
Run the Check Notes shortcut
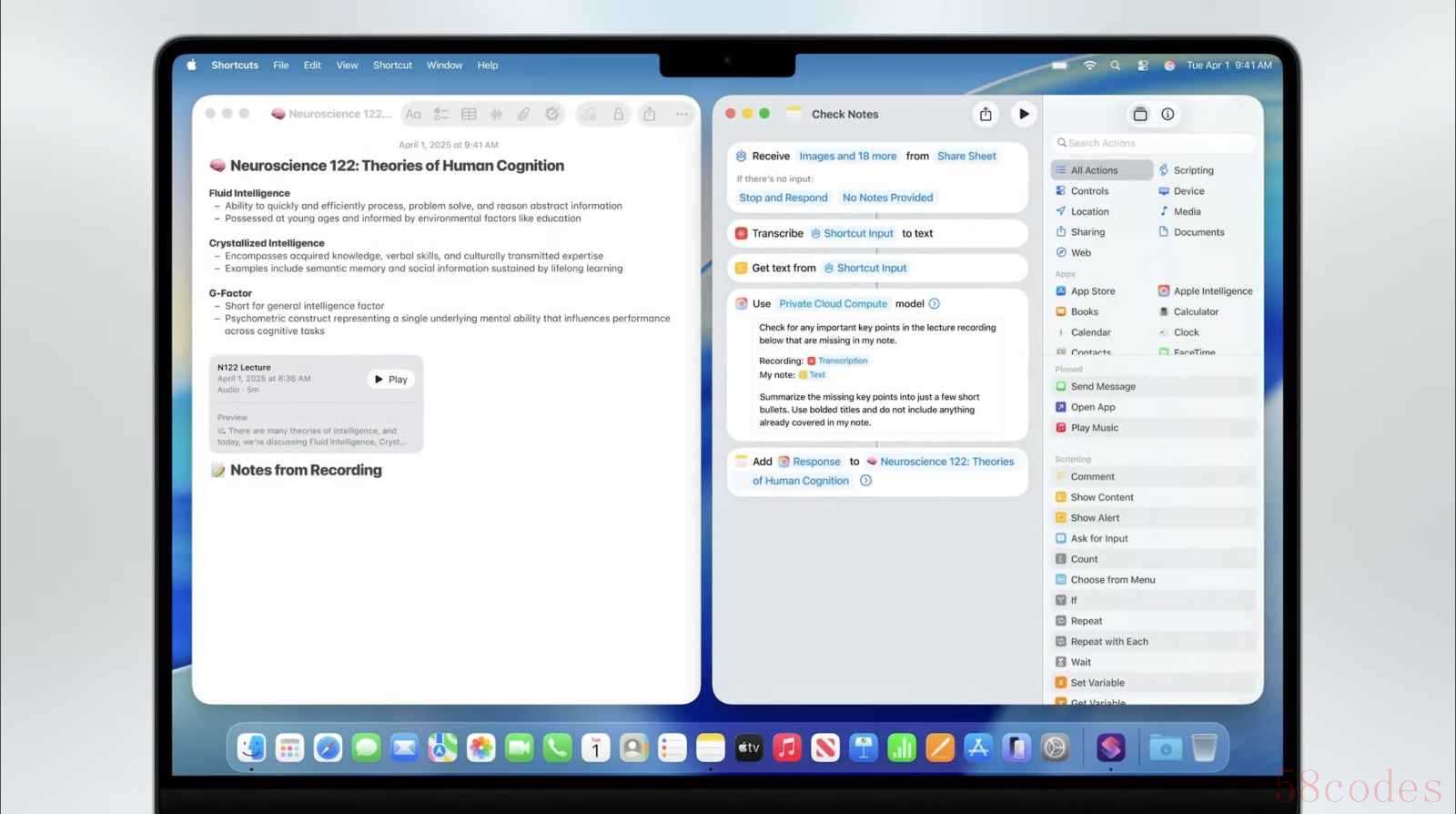point(1024,114)
